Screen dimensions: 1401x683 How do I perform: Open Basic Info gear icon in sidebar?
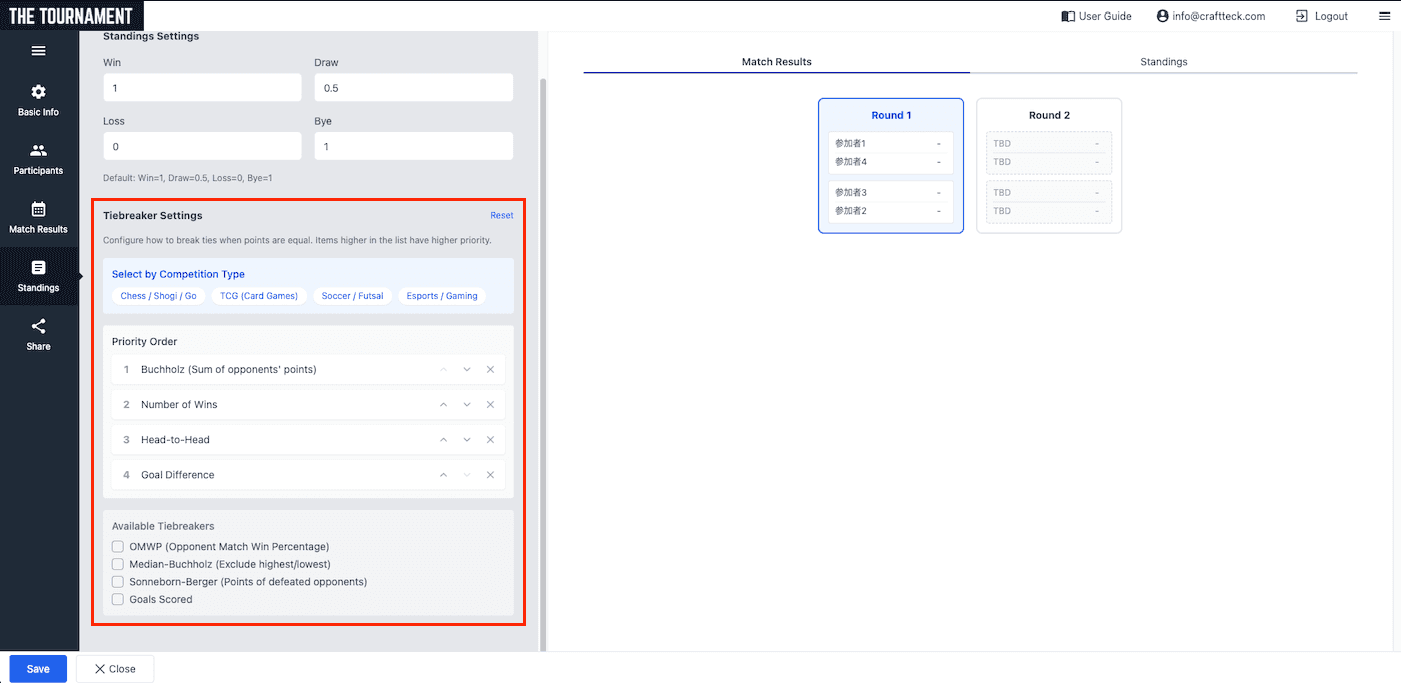38,92
